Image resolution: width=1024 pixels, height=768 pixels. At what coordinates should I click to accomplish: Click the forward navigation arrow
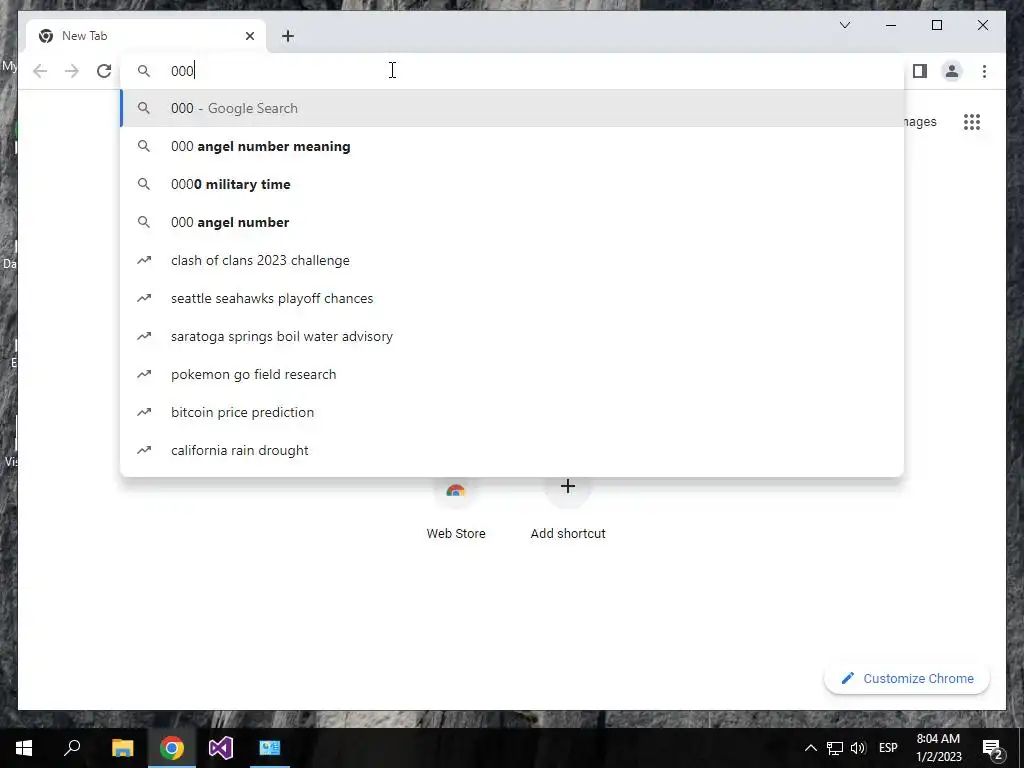point(72,71)
